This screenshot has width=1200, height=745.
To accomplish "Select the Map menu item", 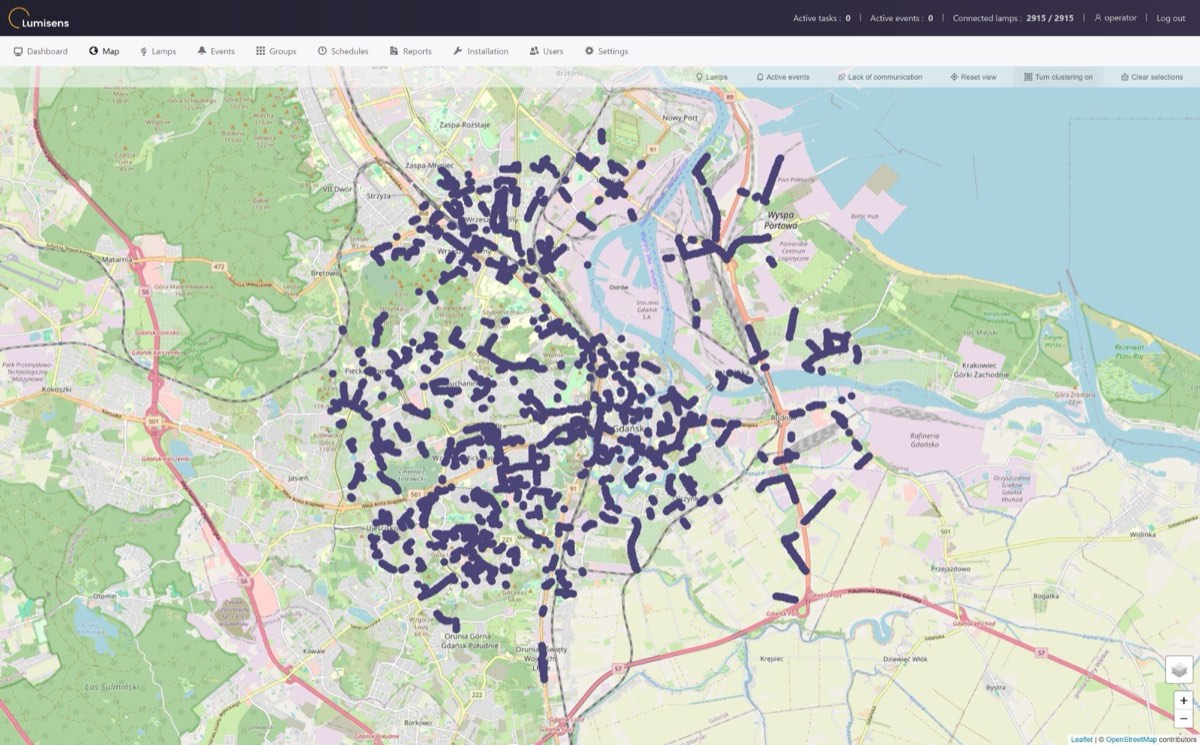I will pyautogui.click(x=104, y=51).
